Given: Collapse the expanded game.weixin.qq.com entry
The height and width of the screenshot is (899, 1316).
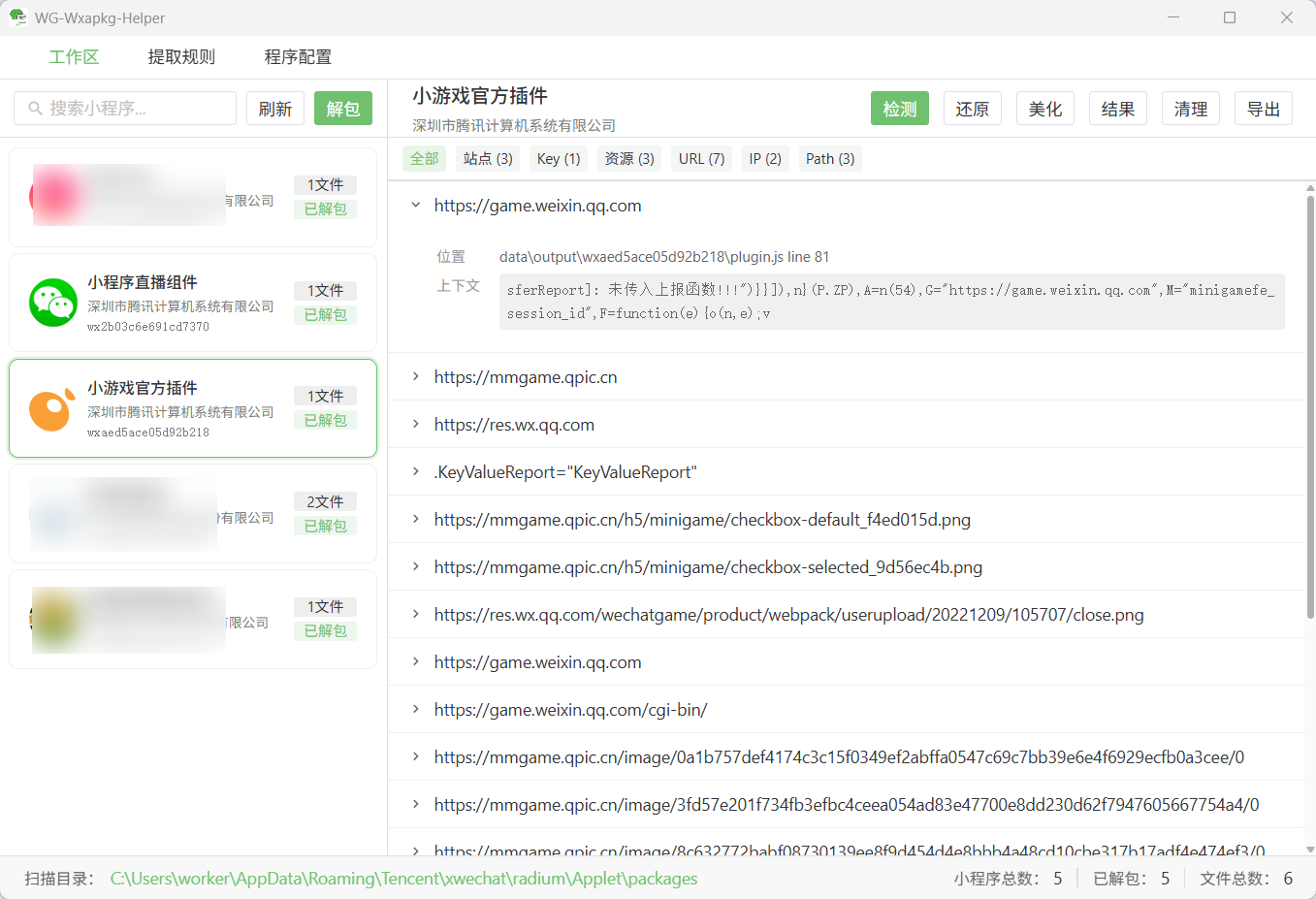Looking at the screenshot, I should (416, 206).
